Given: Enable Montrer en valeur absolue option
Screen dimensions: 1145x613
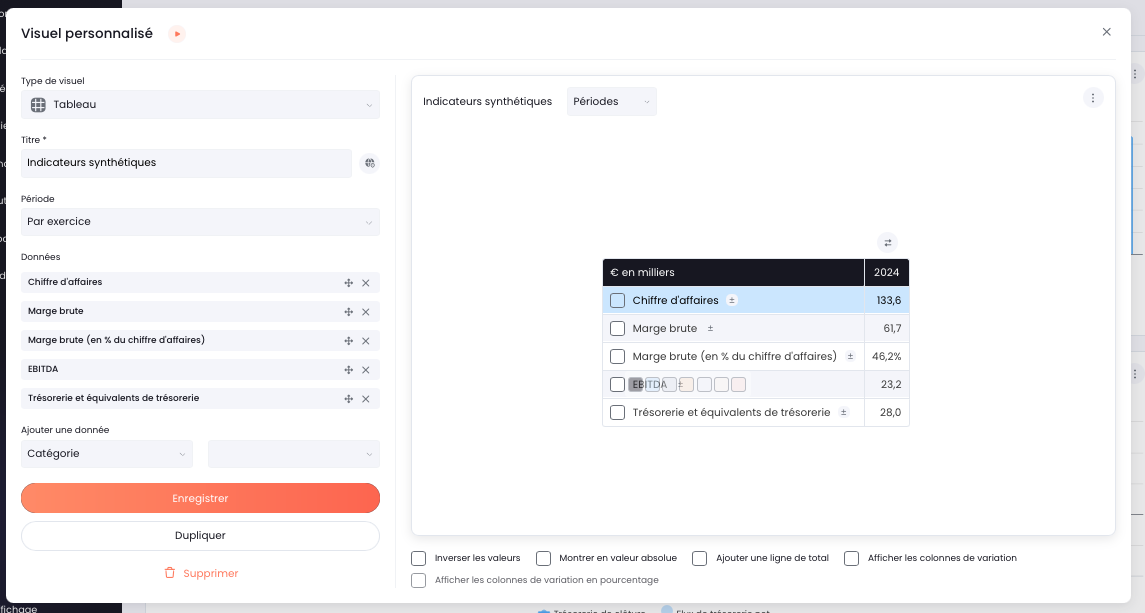Looking at the screenshot, I should click(x=543, y=558).
